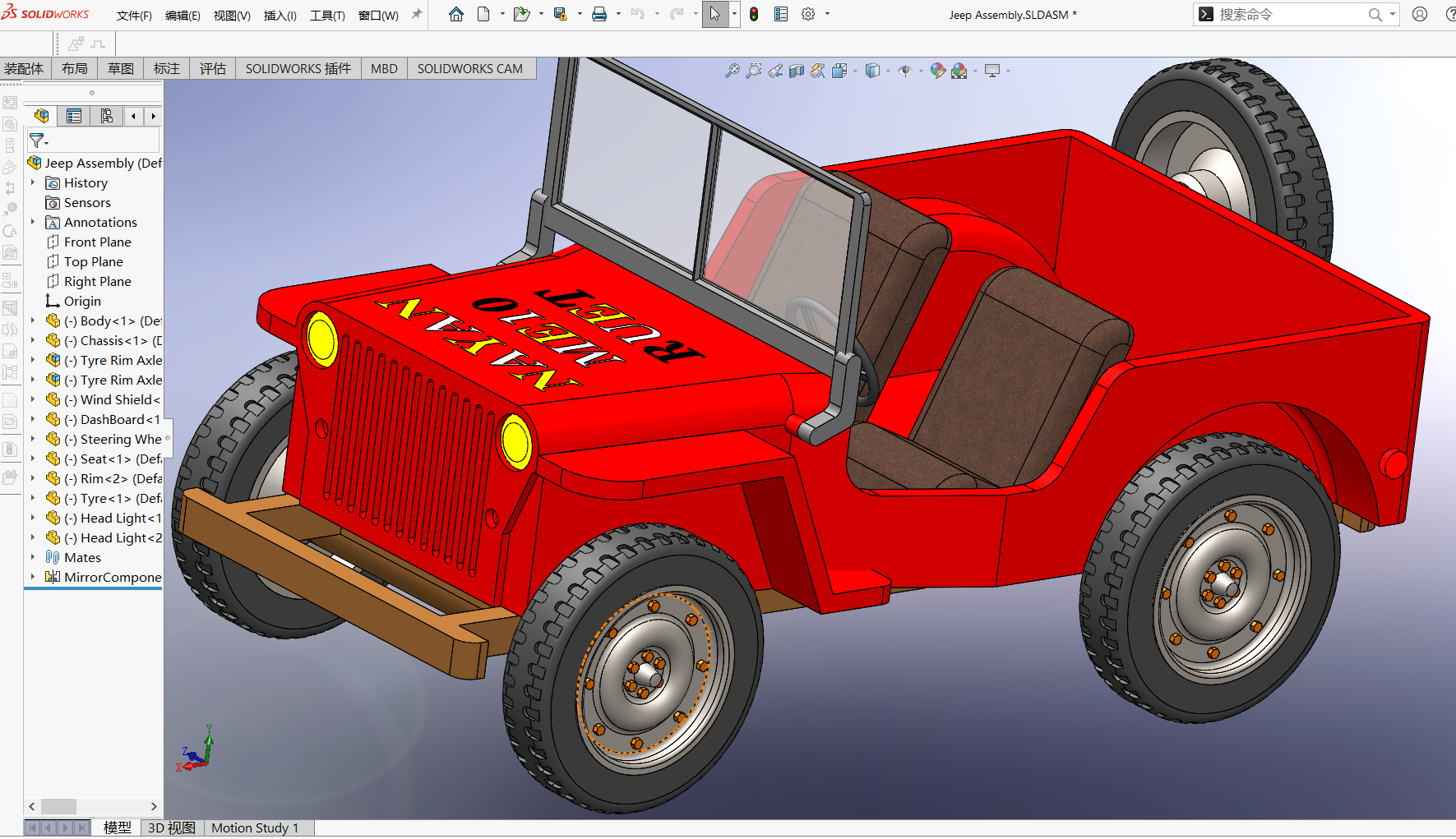Viewport: 1456px width, 839px height.
Task: Open the ConfigurationManager tab
Action: [107, 116]
